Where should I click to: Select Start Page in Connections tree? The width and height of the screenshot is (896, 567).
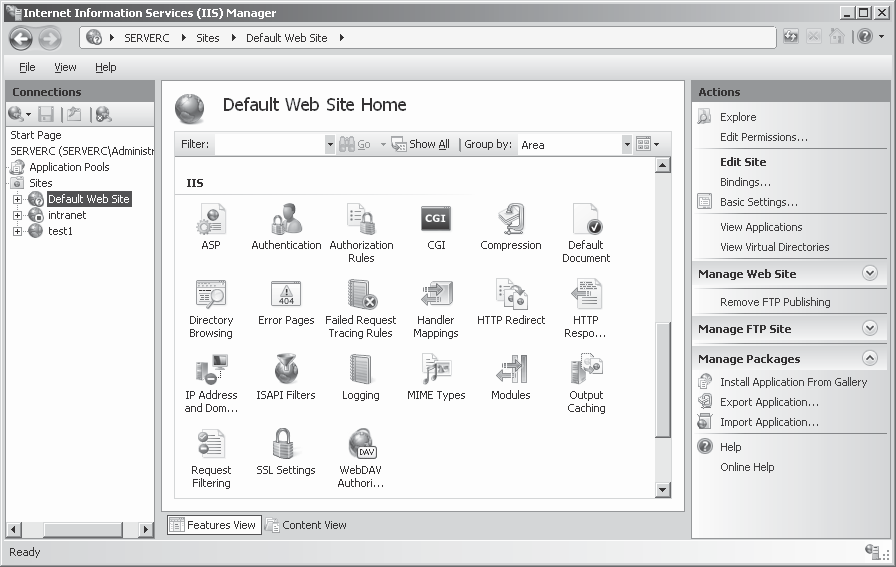(35, 135)
